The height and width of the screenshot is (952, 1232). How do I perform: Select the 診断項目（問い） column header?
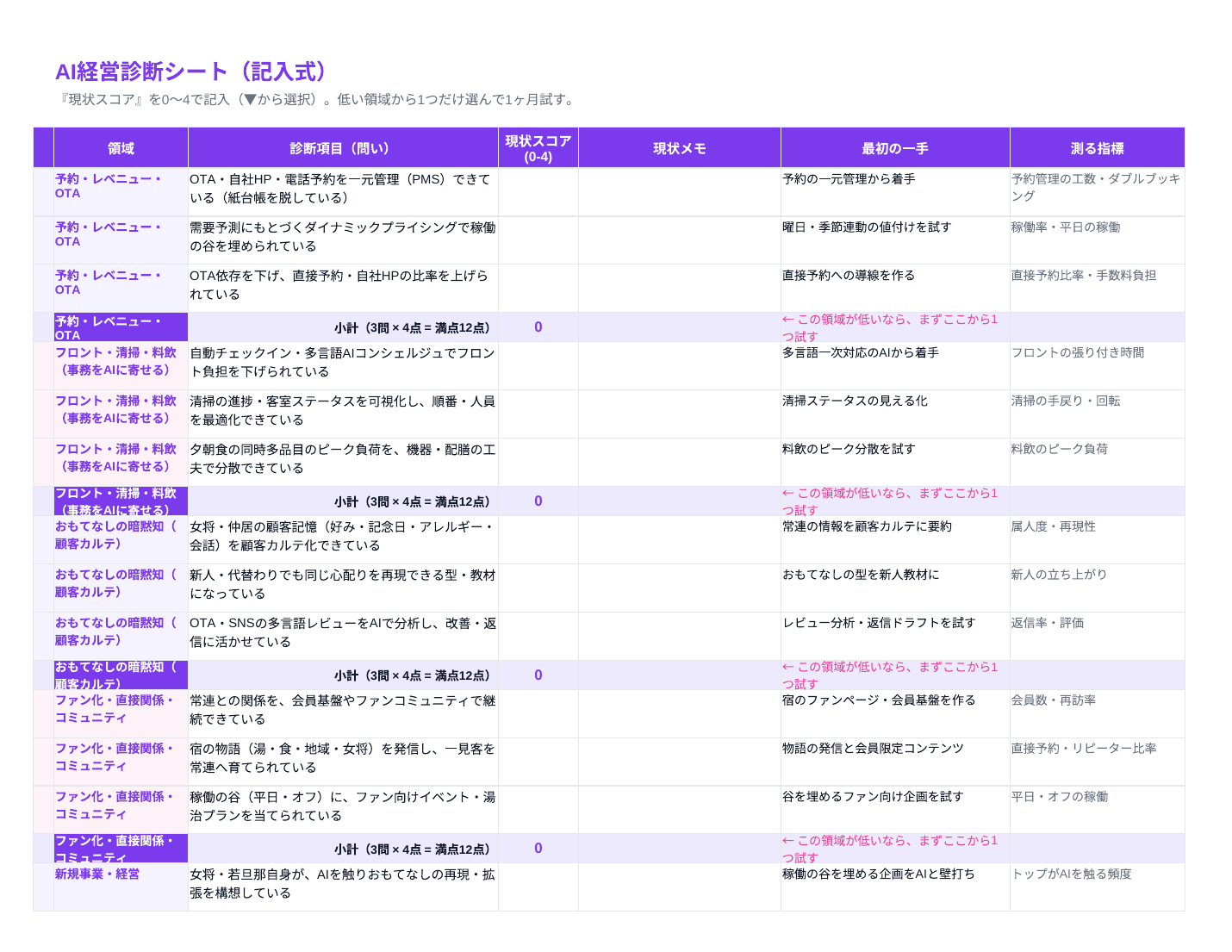343,148
